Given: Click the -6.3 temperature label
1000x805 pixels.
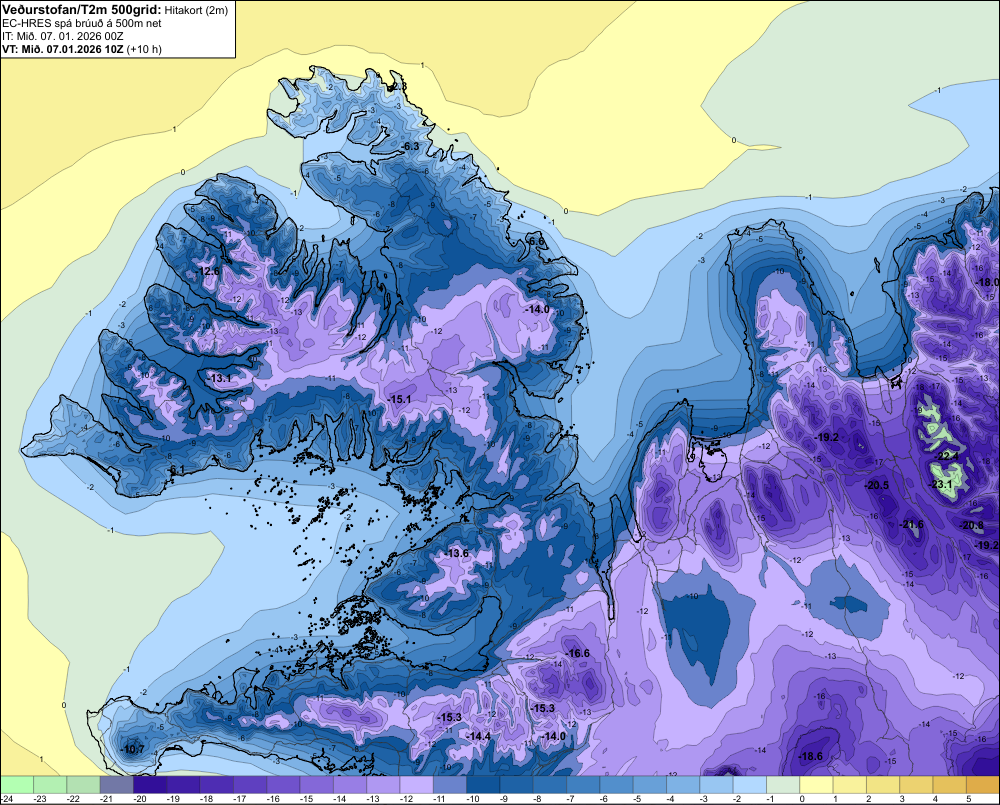Looking at the screenshot, I should 410,147.
